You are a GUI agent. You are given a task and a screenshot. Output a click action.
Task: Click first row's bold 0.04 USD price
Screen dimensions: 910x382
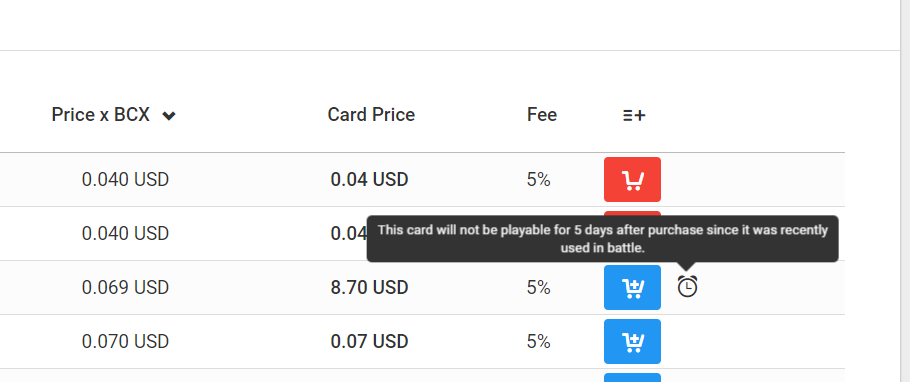point(369,180)
